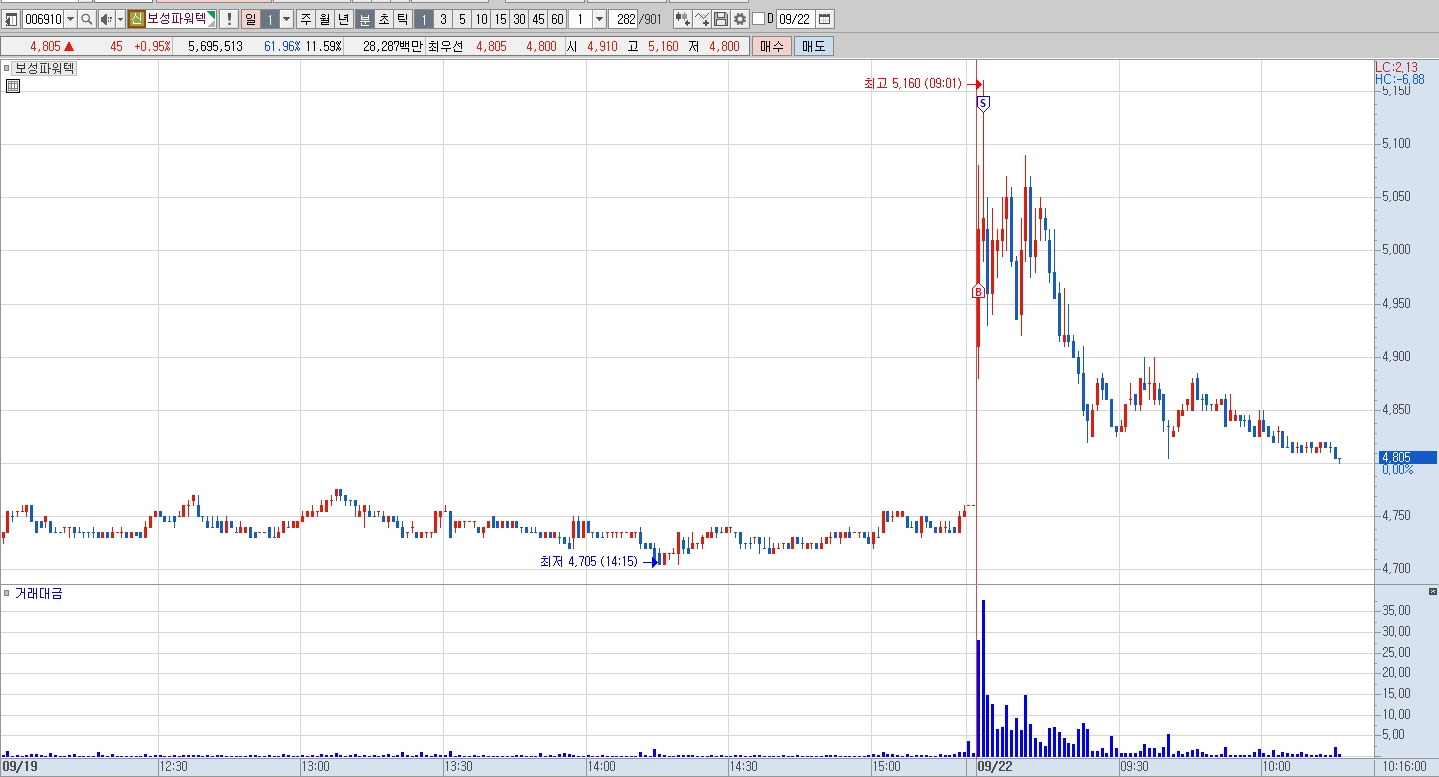Screen dimensions: 1439x777
Task: Click the stock code 006910 input field
Action: (43, 19)
